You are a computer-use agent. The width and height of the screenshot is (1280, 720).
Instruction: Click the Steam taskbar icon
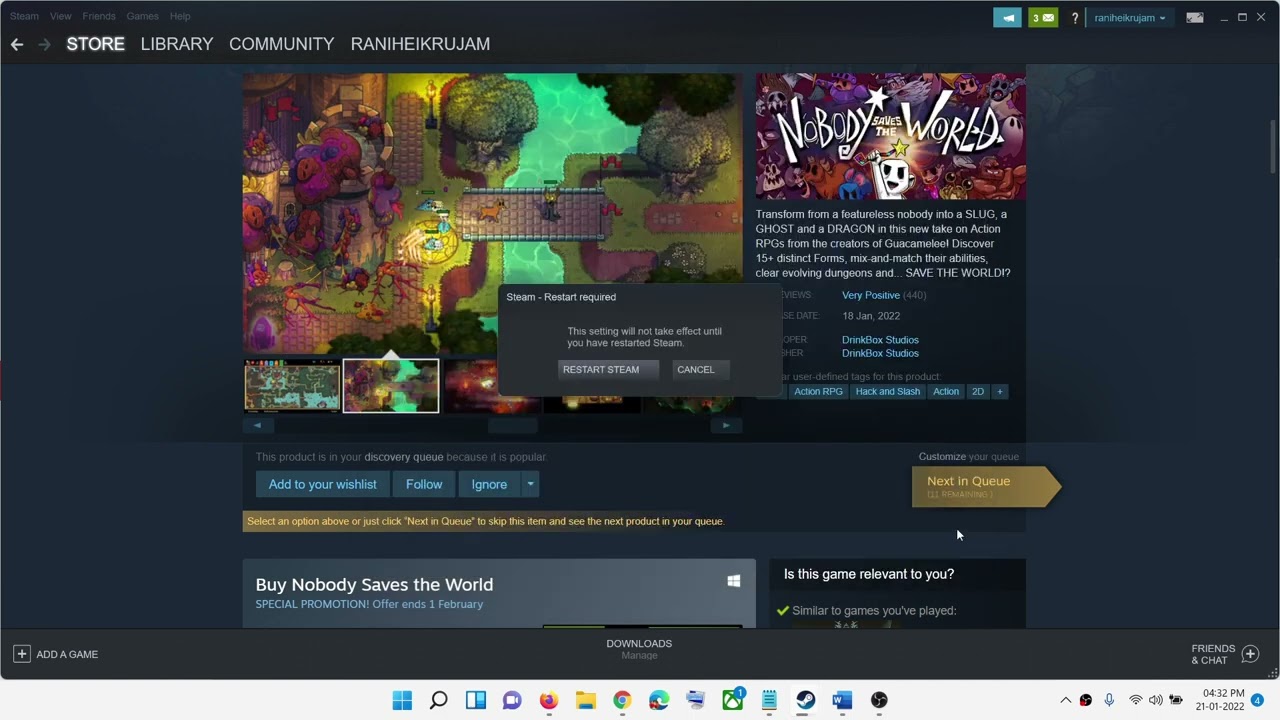click(x=806, y=700)
